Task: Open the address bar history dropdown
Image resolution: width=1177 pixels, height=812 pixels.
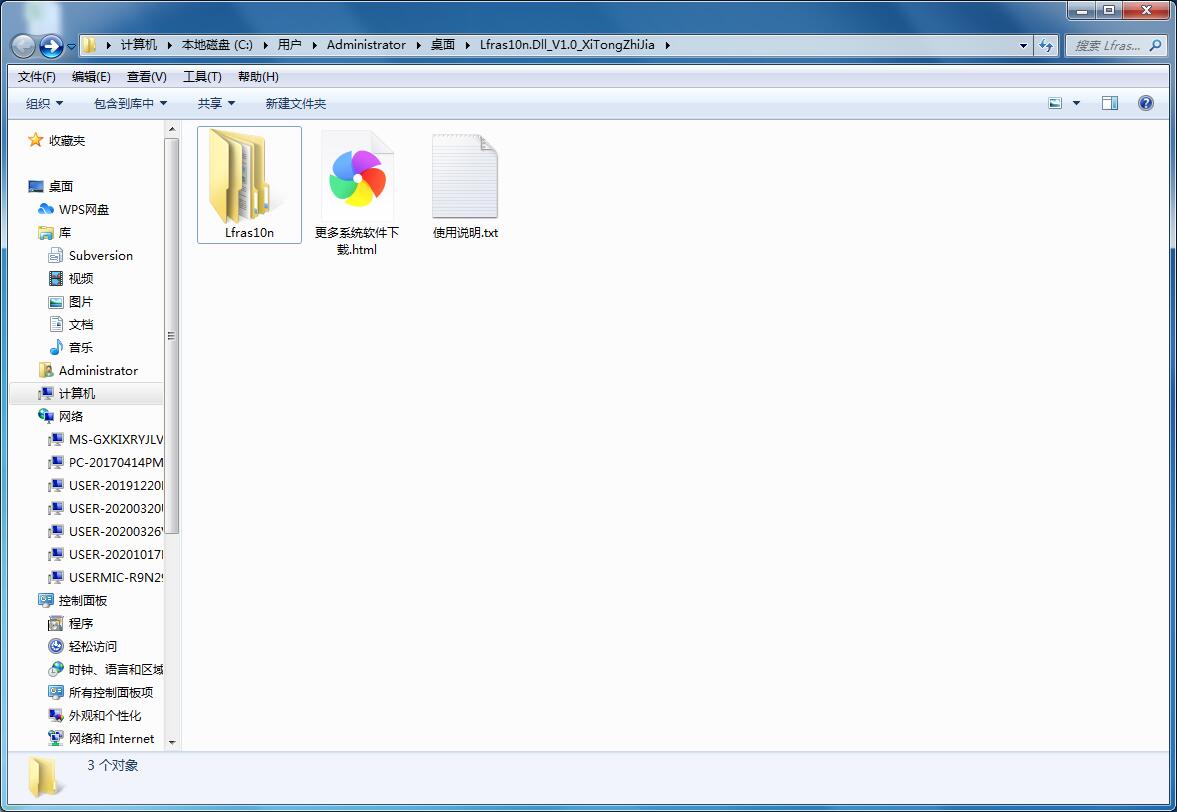Action: pos(1023,45)
